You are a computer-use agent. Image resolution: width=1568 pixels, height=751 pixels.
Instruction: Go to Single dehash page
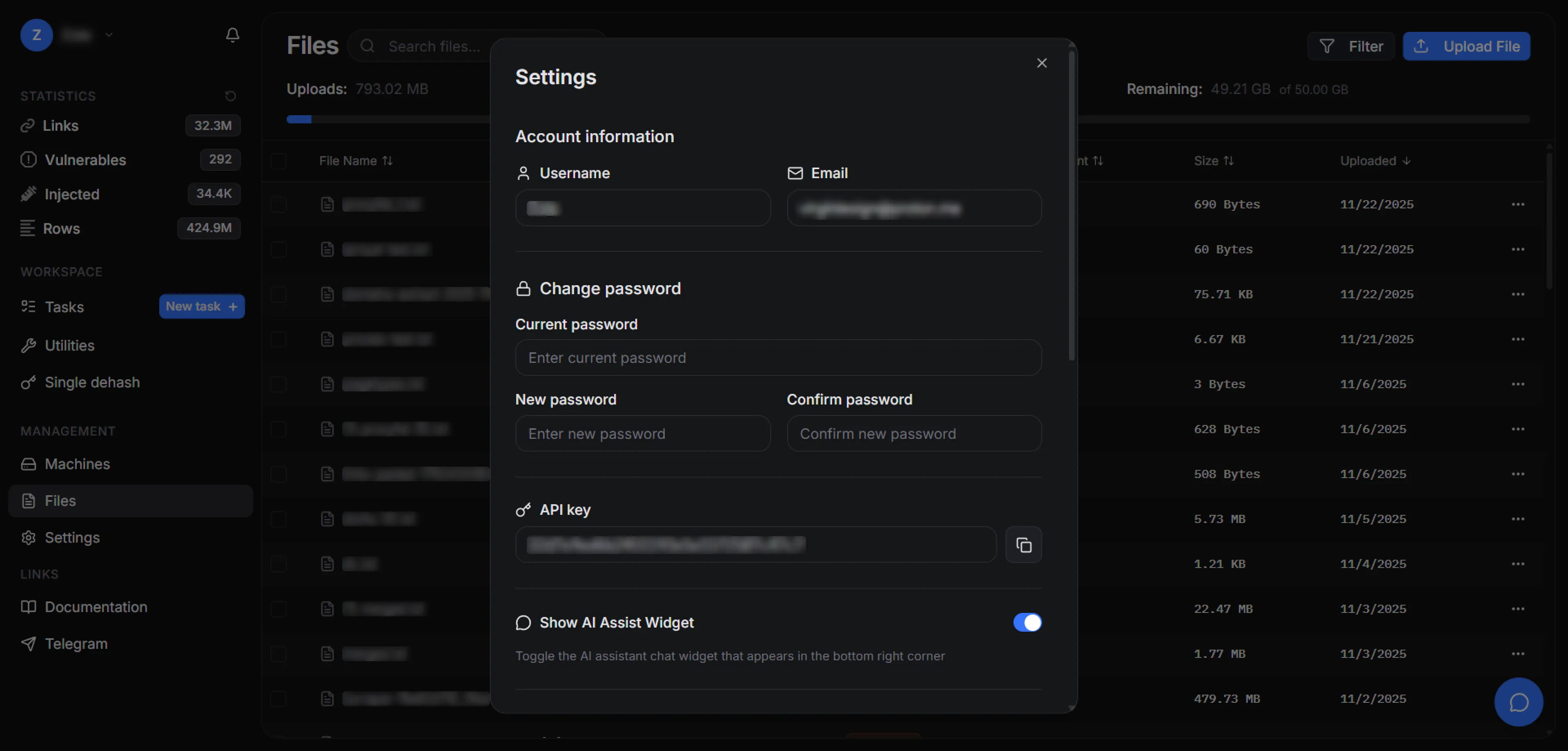point(92,382)
